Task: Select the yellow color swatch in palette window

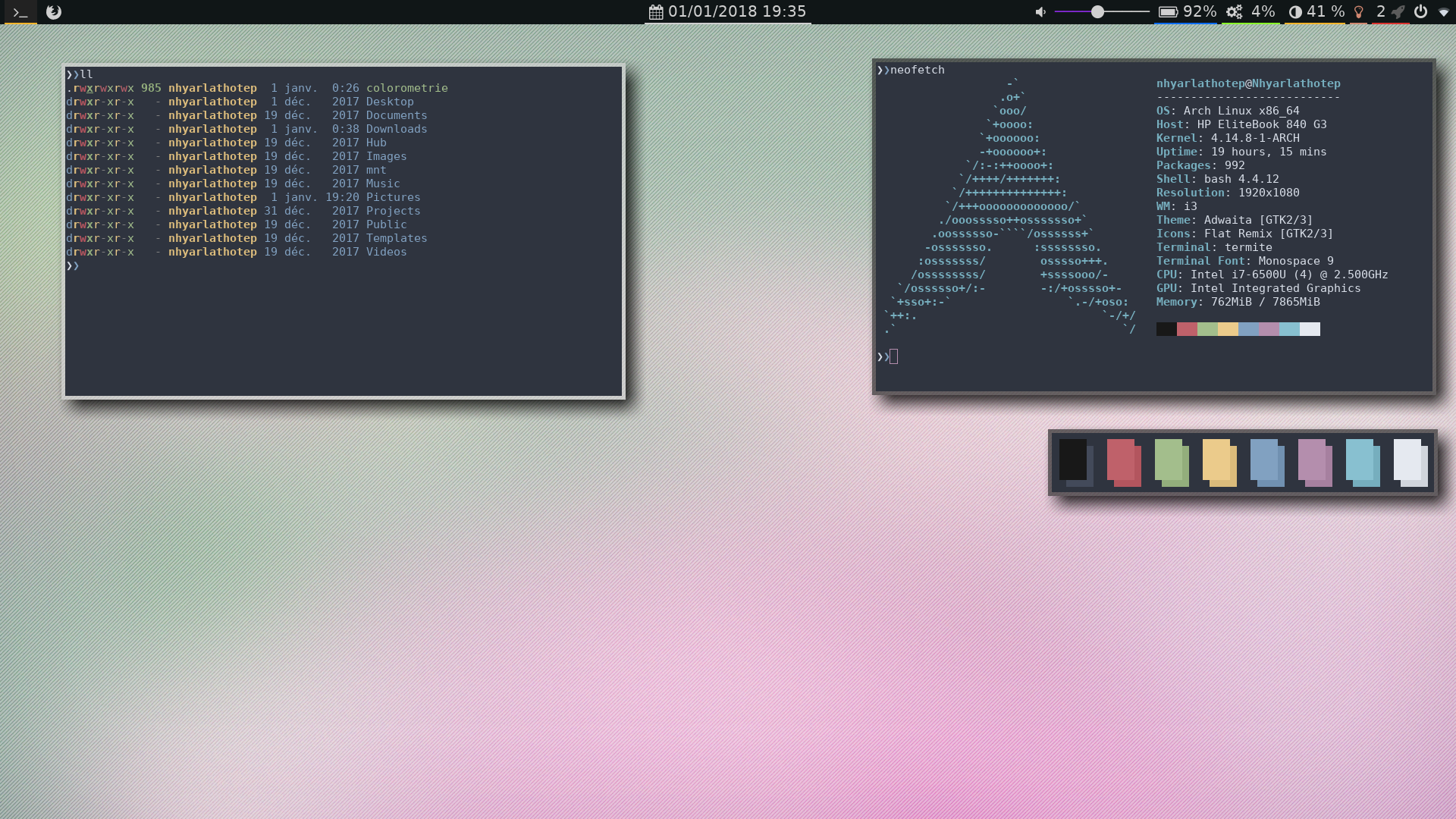Action: point(1218,461)
